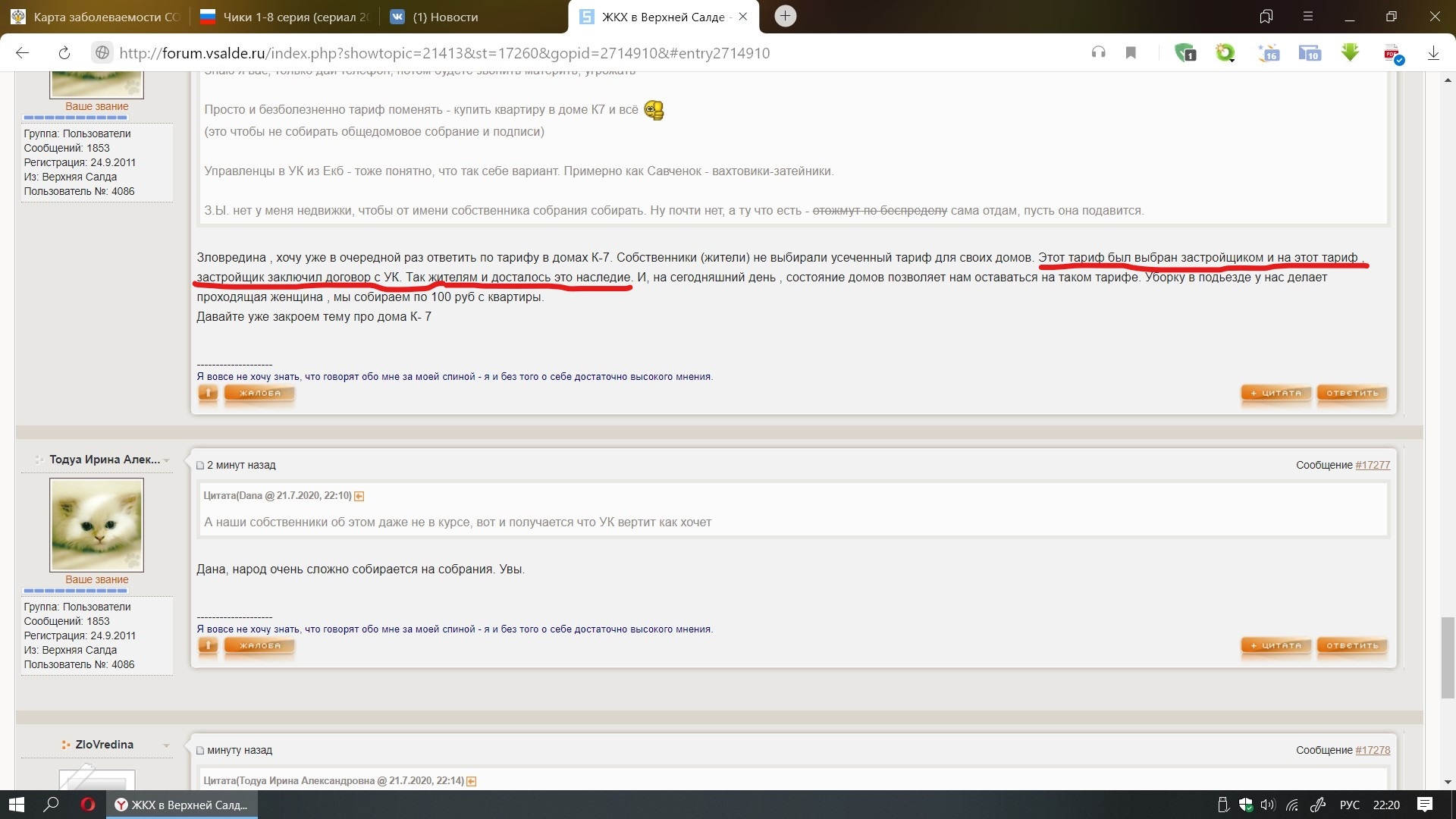The image size is (1456, 819).
Task: Open Opera browser from the taskbar
Action: coord(88,805)
